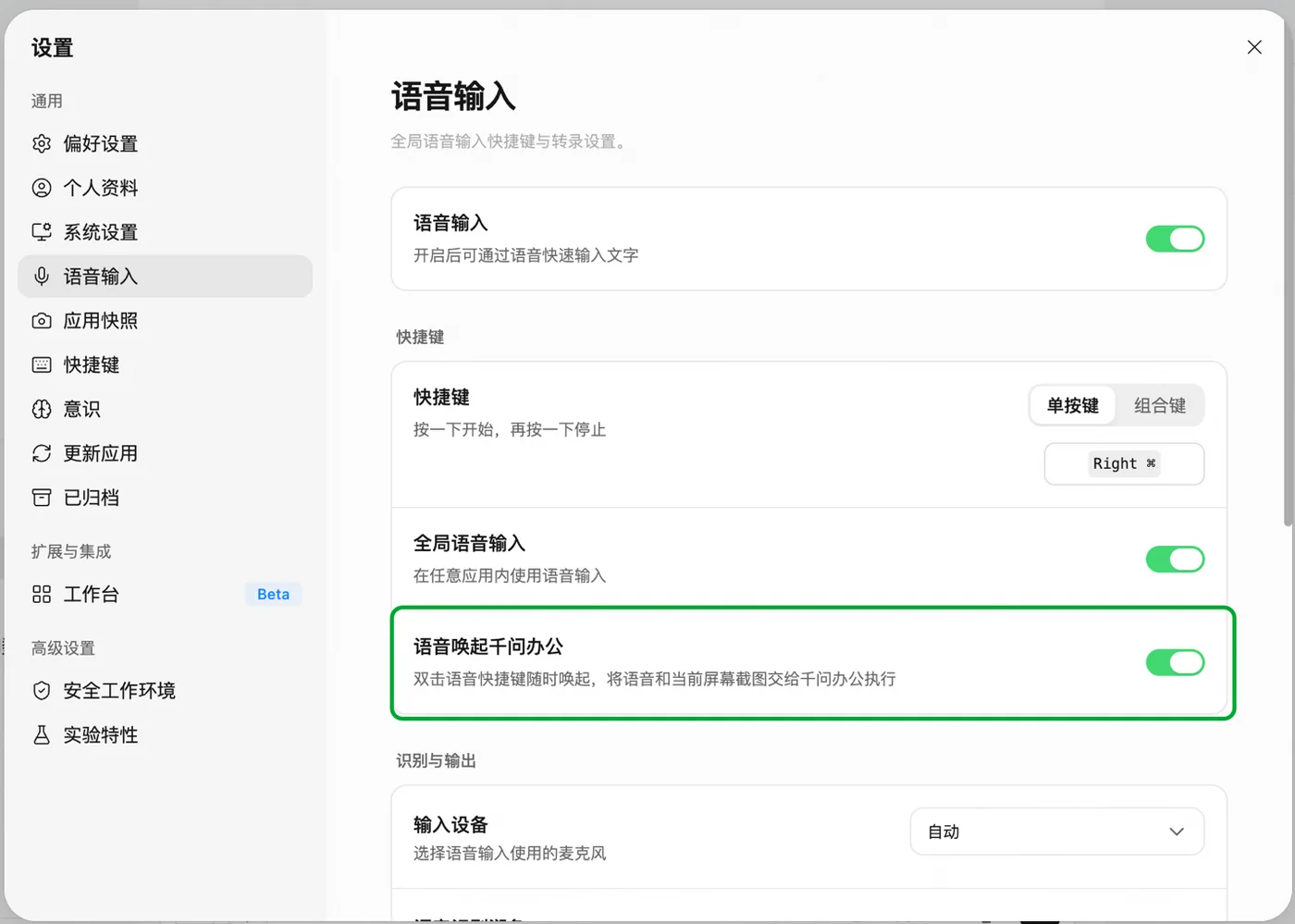
Task: Click the camera icon beside 应用快照
Action: pos(42,321)
